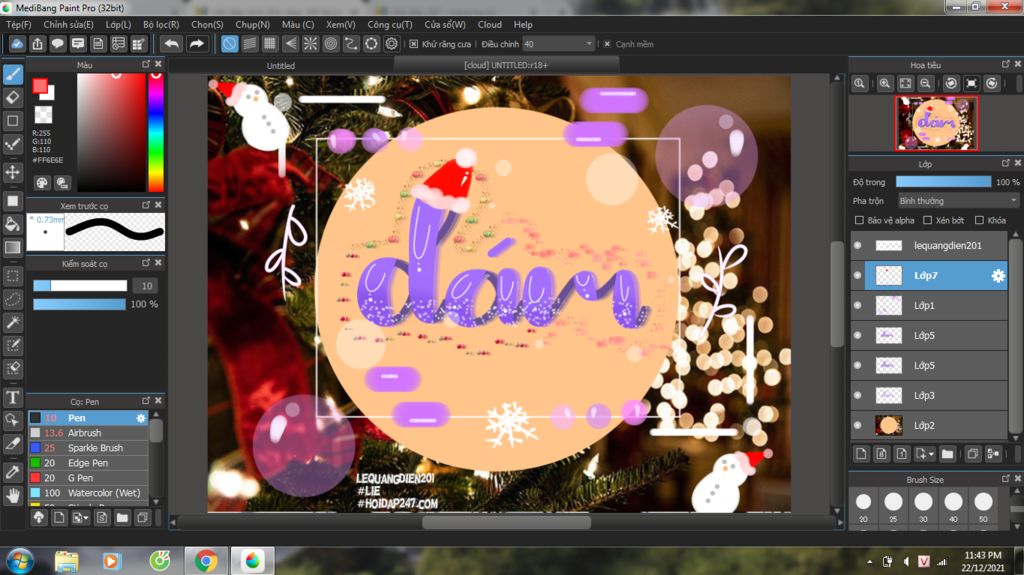The height and width of the screenshot is (575, 1024).
Task: Click the cloud save icon in toolbar
Action: point(17,44)
